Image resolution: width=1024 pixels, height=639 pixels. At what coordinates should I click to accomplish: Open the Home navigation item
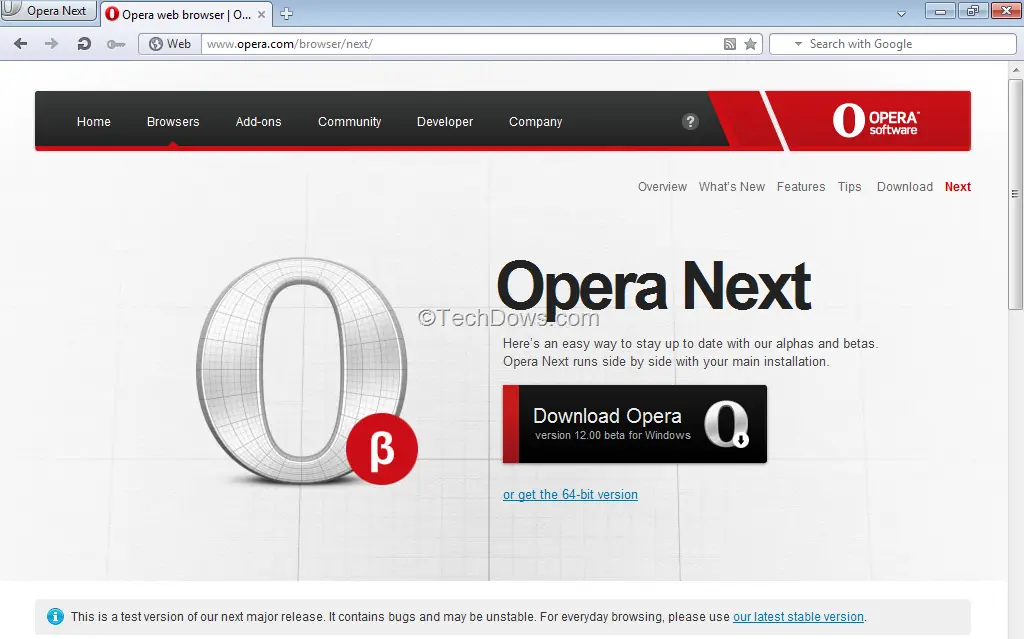pos(93,122)
